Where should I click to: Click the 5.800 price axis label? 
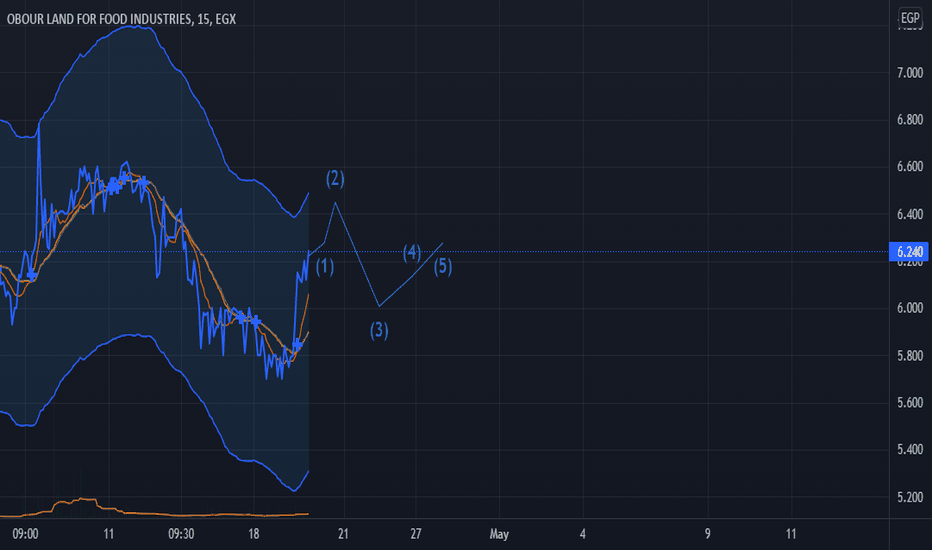[910, 356]
